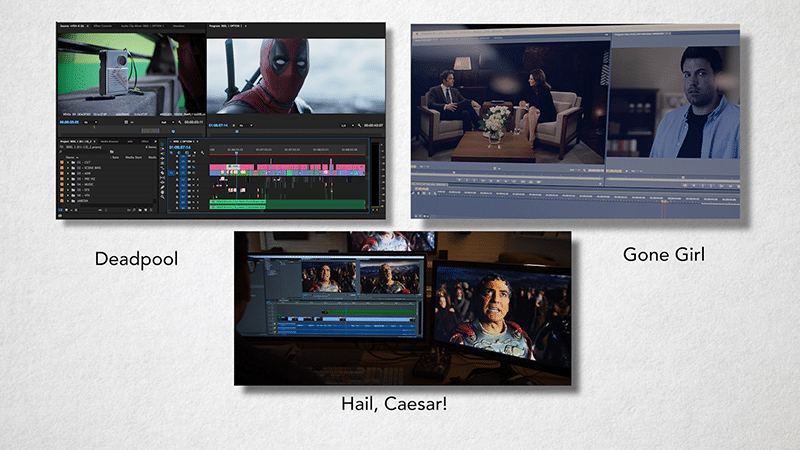Expand the 04 - MUSIC bin
The image size is (800, 450).
pos(68,184)
